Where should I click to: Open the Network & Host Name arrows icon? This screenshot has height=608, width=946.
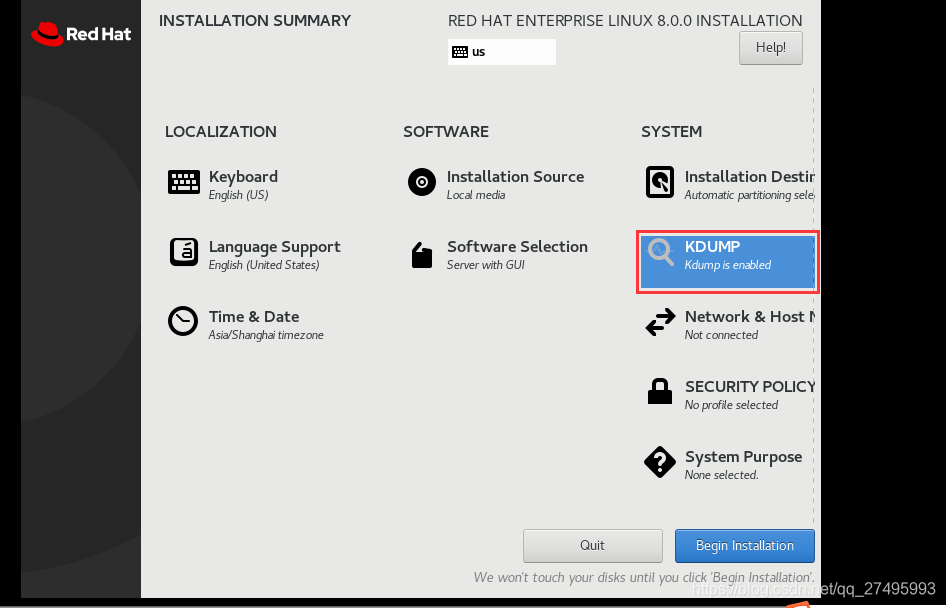pos(660,322)
